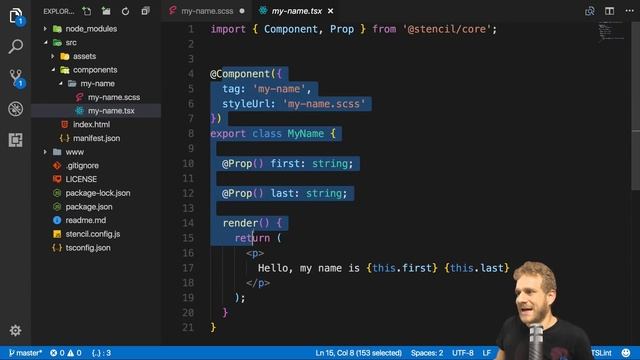Open the Search view in activity bar
This screenshot has height=360, width=640.
16,47
